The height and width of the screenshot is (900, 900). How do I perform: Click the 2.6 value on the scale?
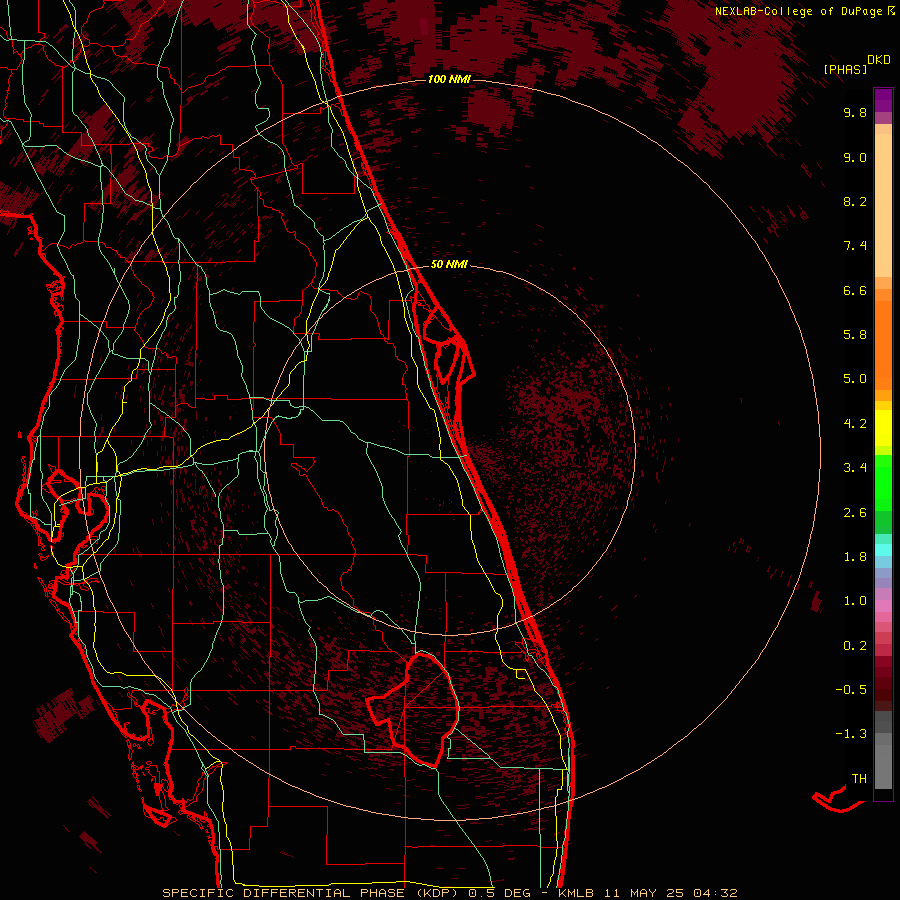[x=855, y=513]
